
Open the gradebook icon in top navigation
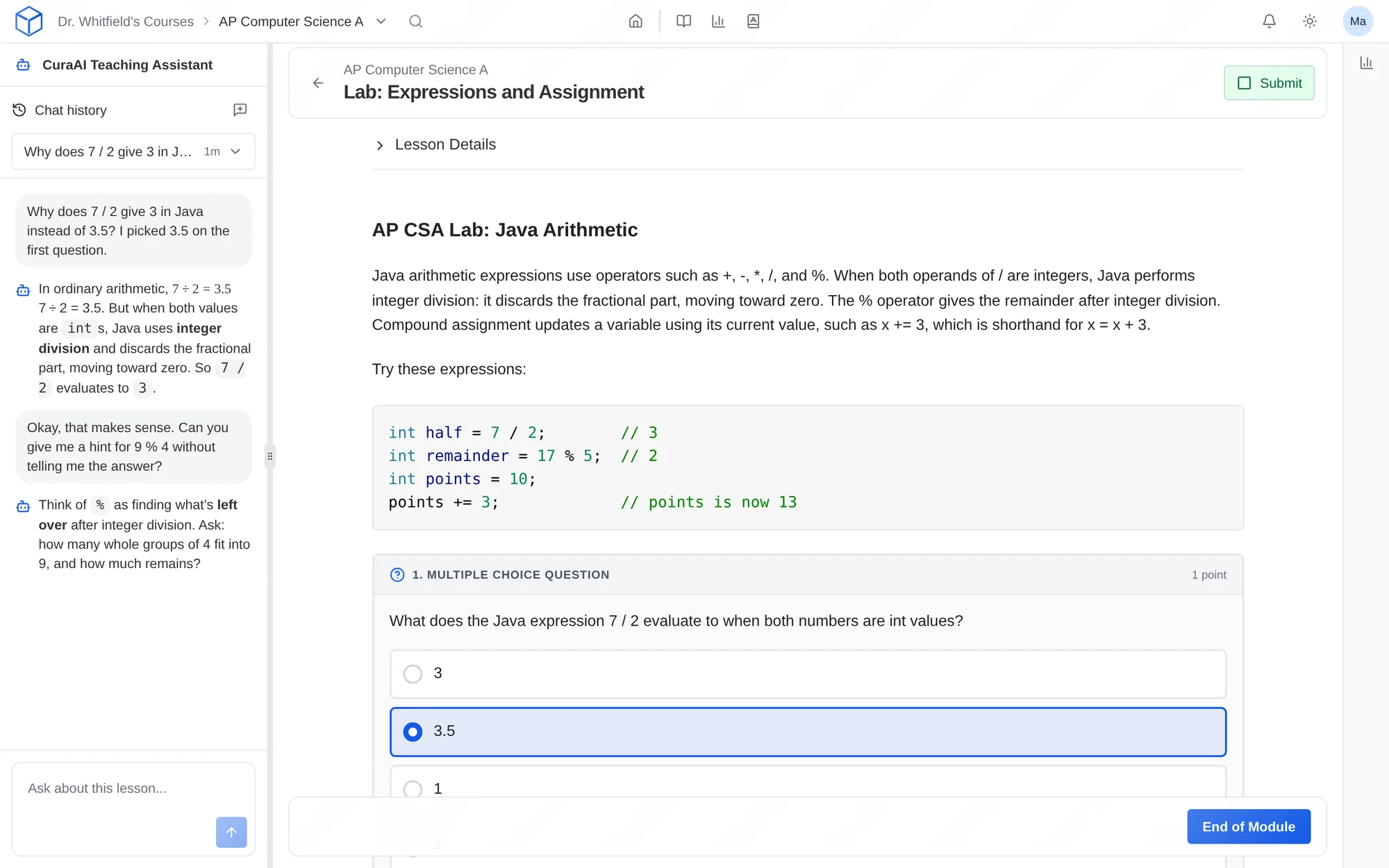click(753, 22)
